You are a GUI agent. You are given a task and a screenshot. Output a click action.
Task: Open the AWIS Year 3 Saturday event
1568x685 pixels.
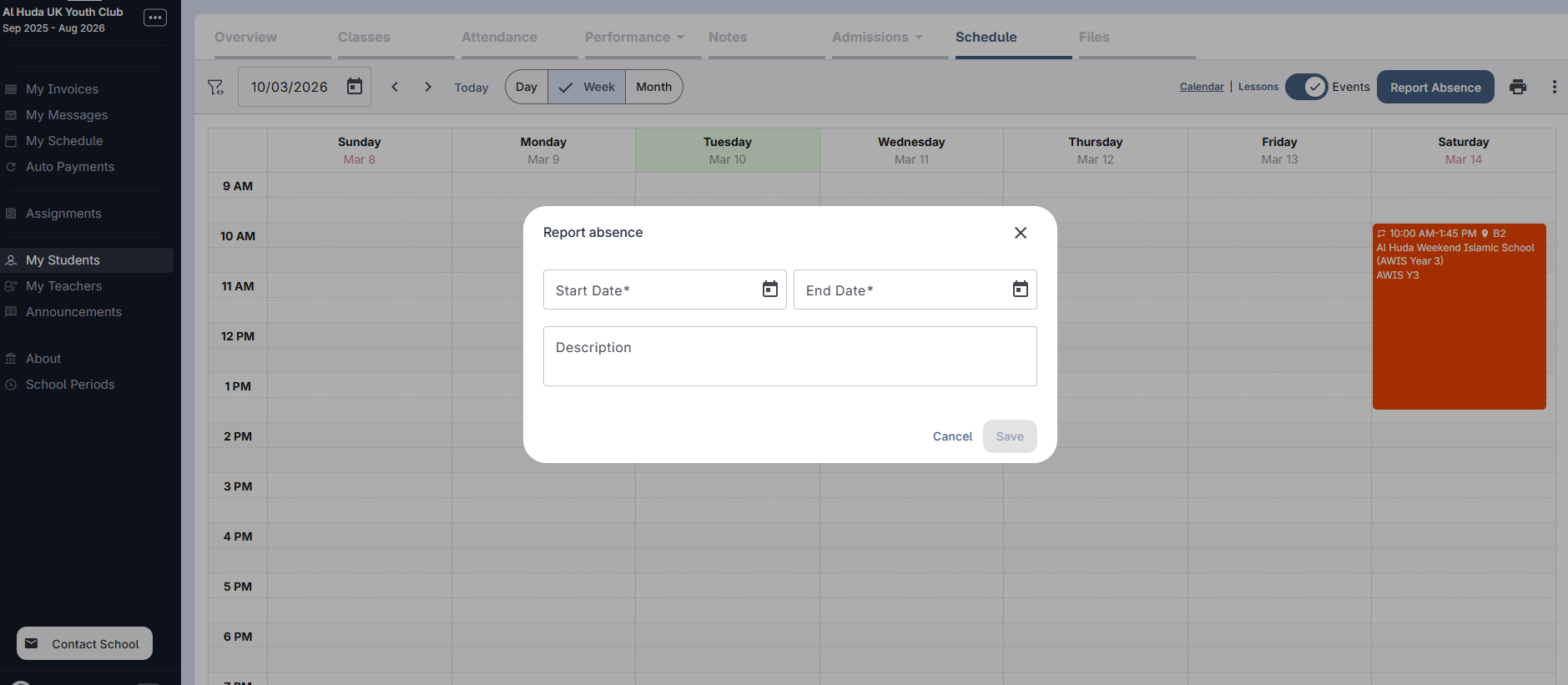coord(1459,316)
